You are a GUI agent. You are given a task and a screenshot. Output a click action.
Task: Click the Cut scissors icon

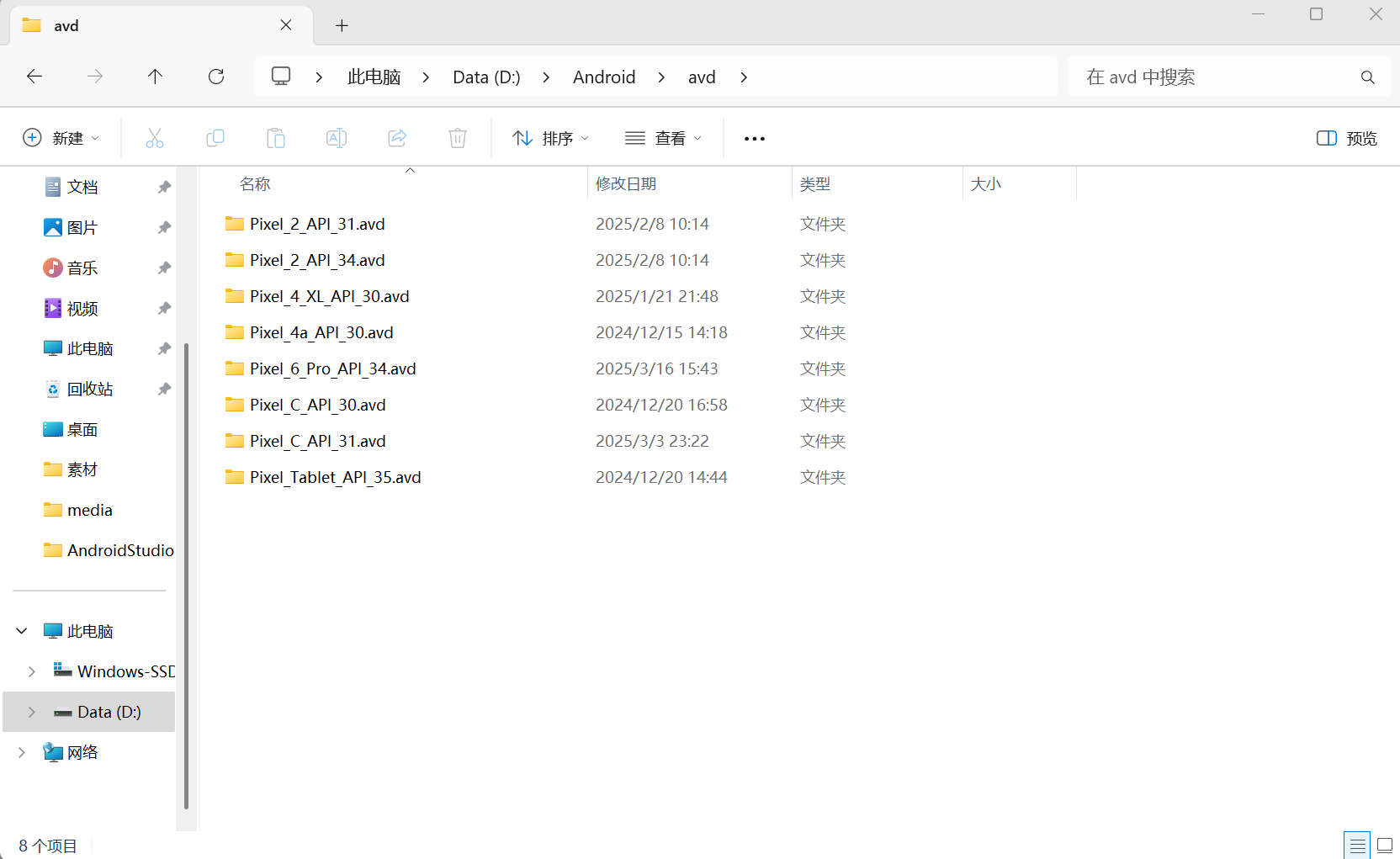155,138
